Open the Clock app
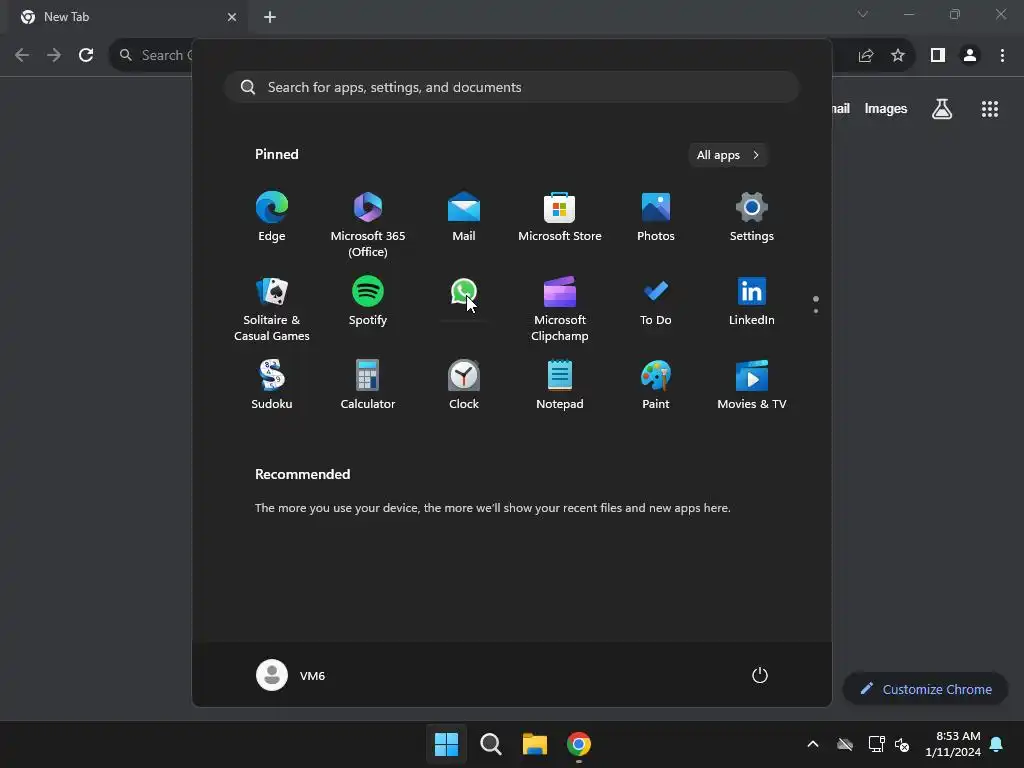This screenshot has width=1024, height=768. [x=464, y=385]
